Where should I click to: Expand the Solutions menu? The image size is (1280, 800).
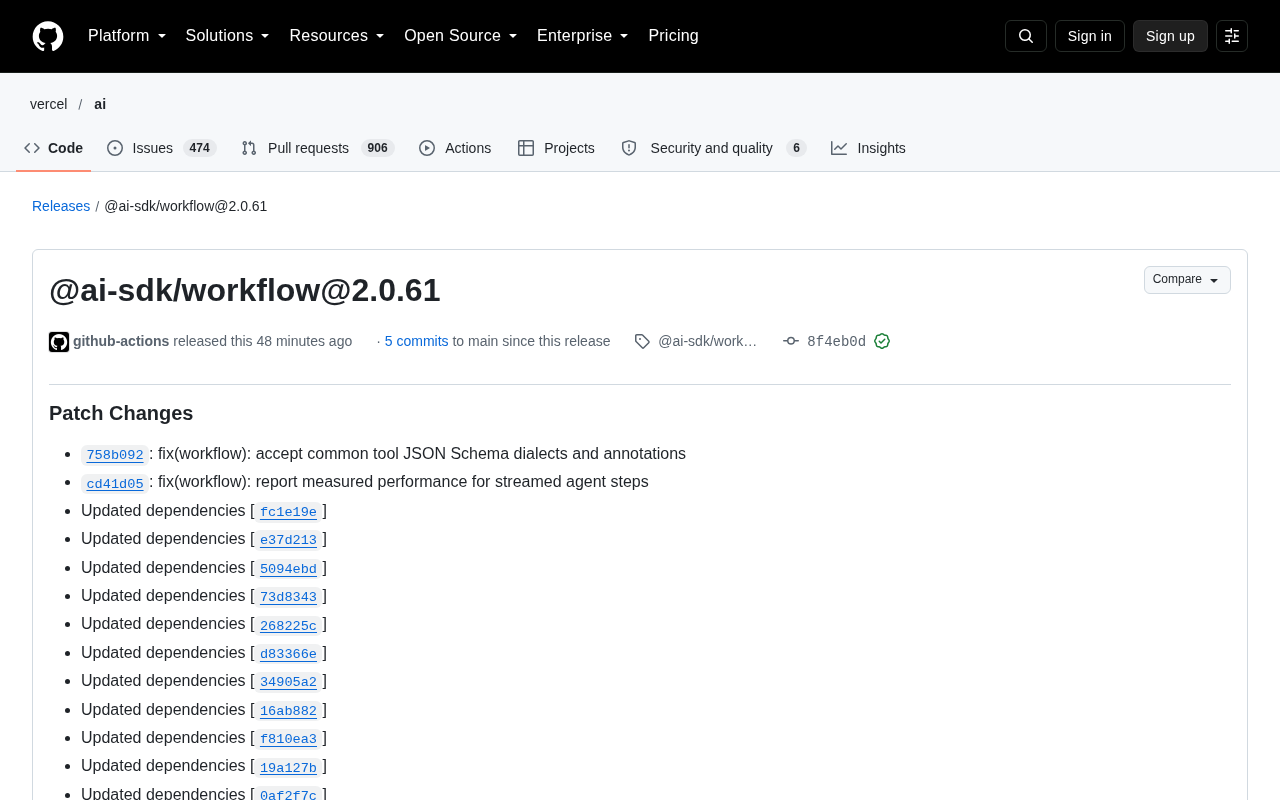pyautogui.click(x=228, y=36)
